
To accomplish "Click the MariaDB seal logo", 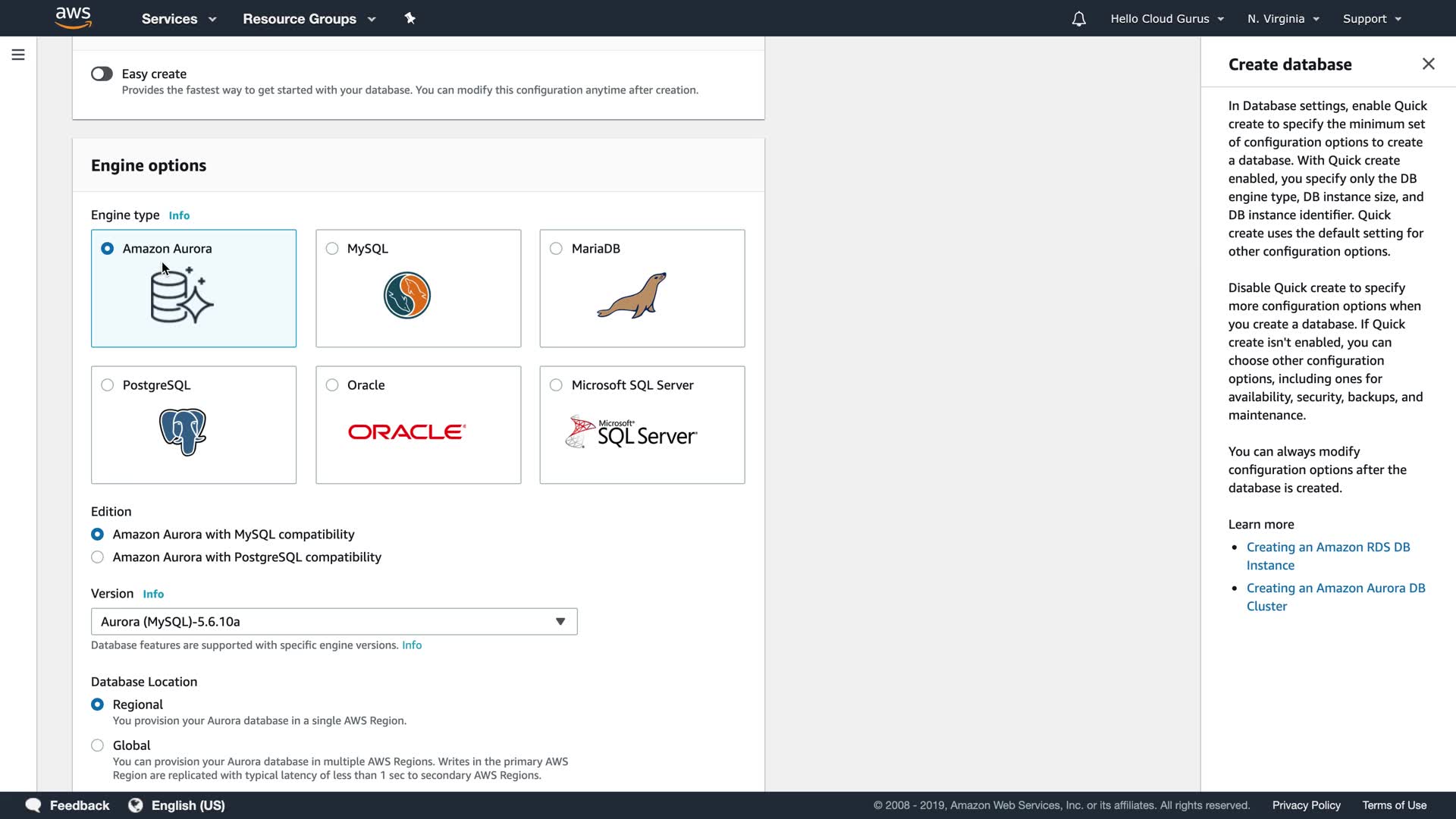I will pos(632,295).
